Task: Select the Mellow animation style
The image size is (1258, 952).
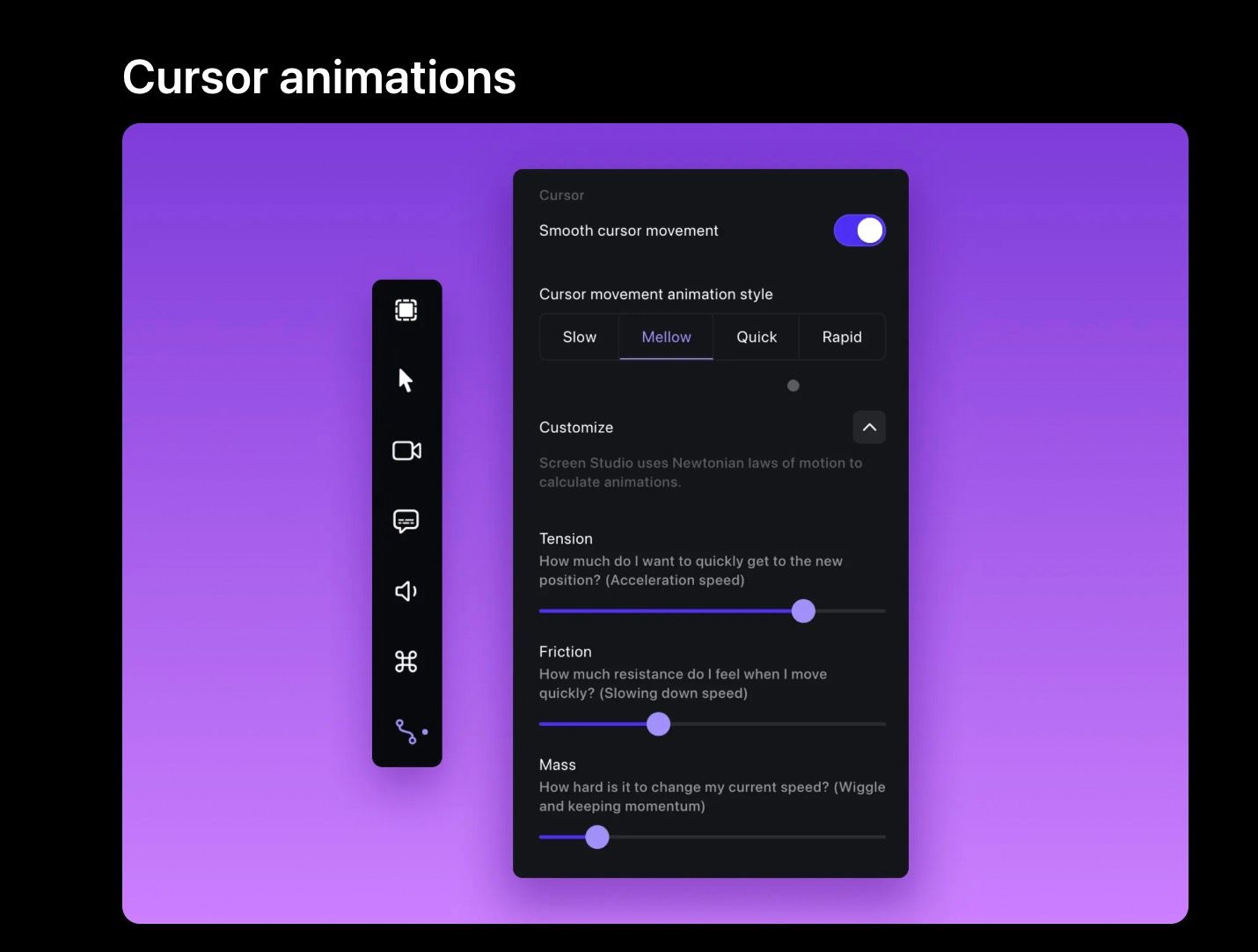Action: pos(666,337)
